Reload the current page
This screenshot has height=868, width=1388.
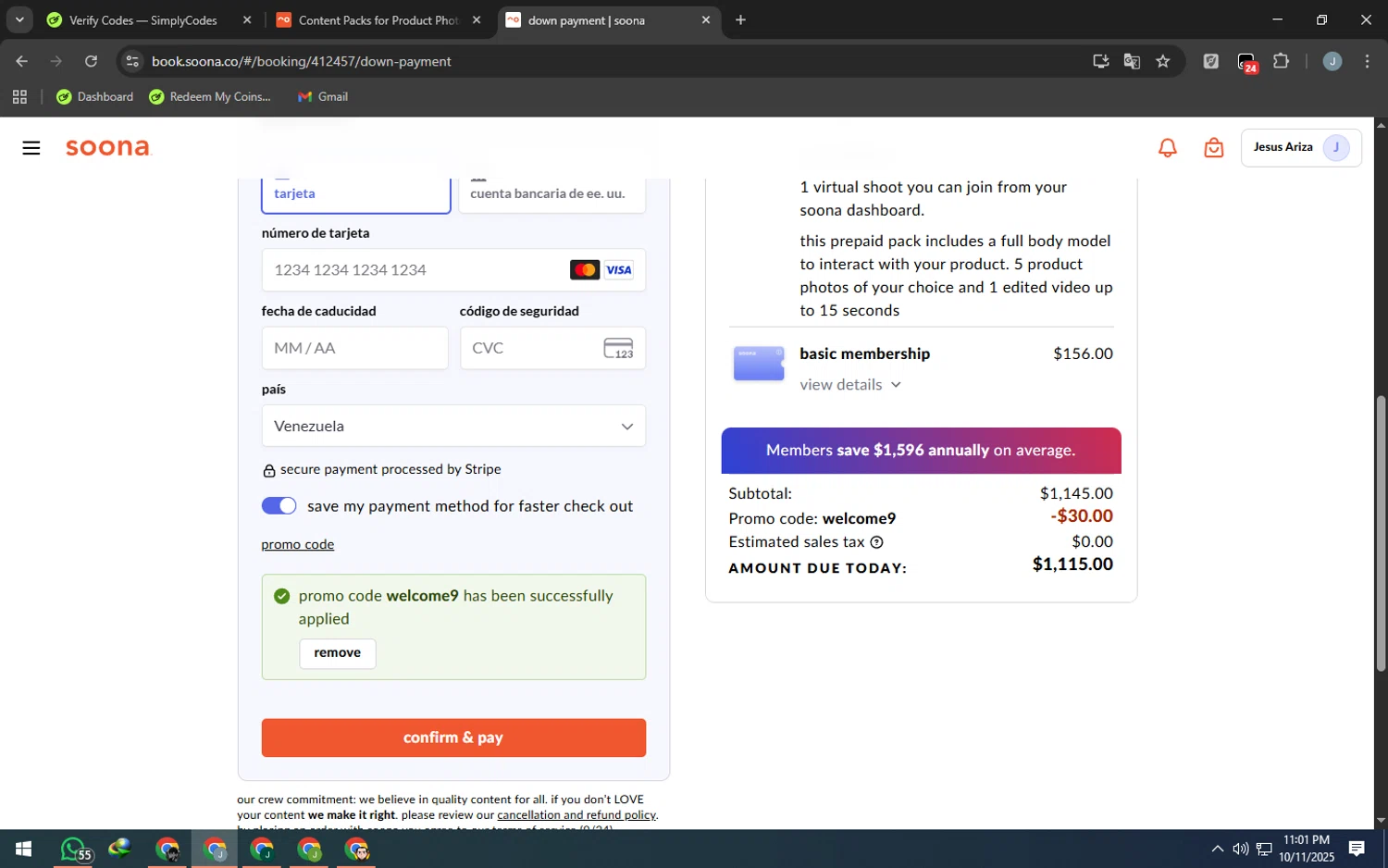tap(91, 61)
